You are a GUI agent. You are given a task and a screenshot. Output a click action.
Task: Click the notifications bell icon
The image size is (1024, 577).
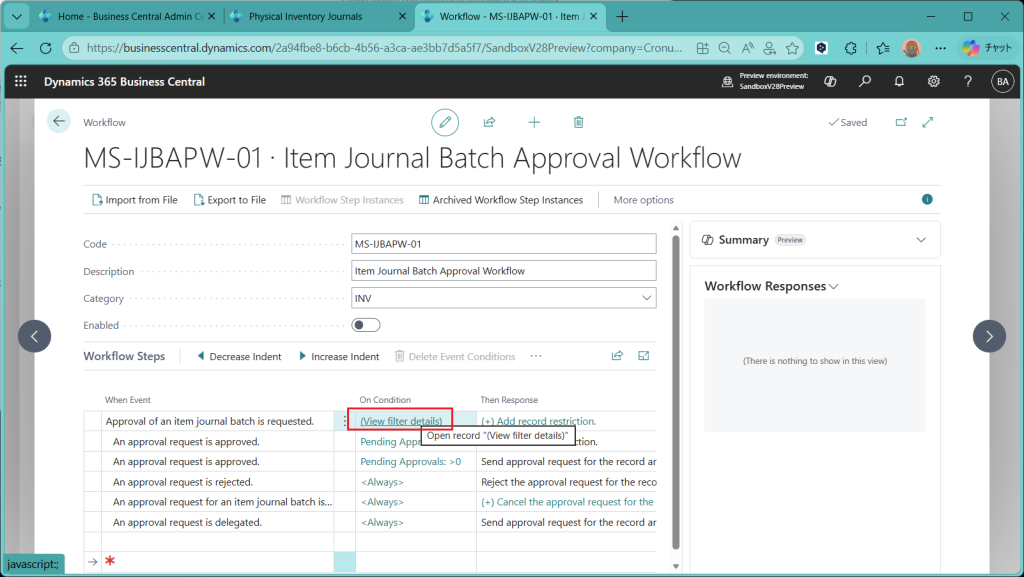point(899,82)
